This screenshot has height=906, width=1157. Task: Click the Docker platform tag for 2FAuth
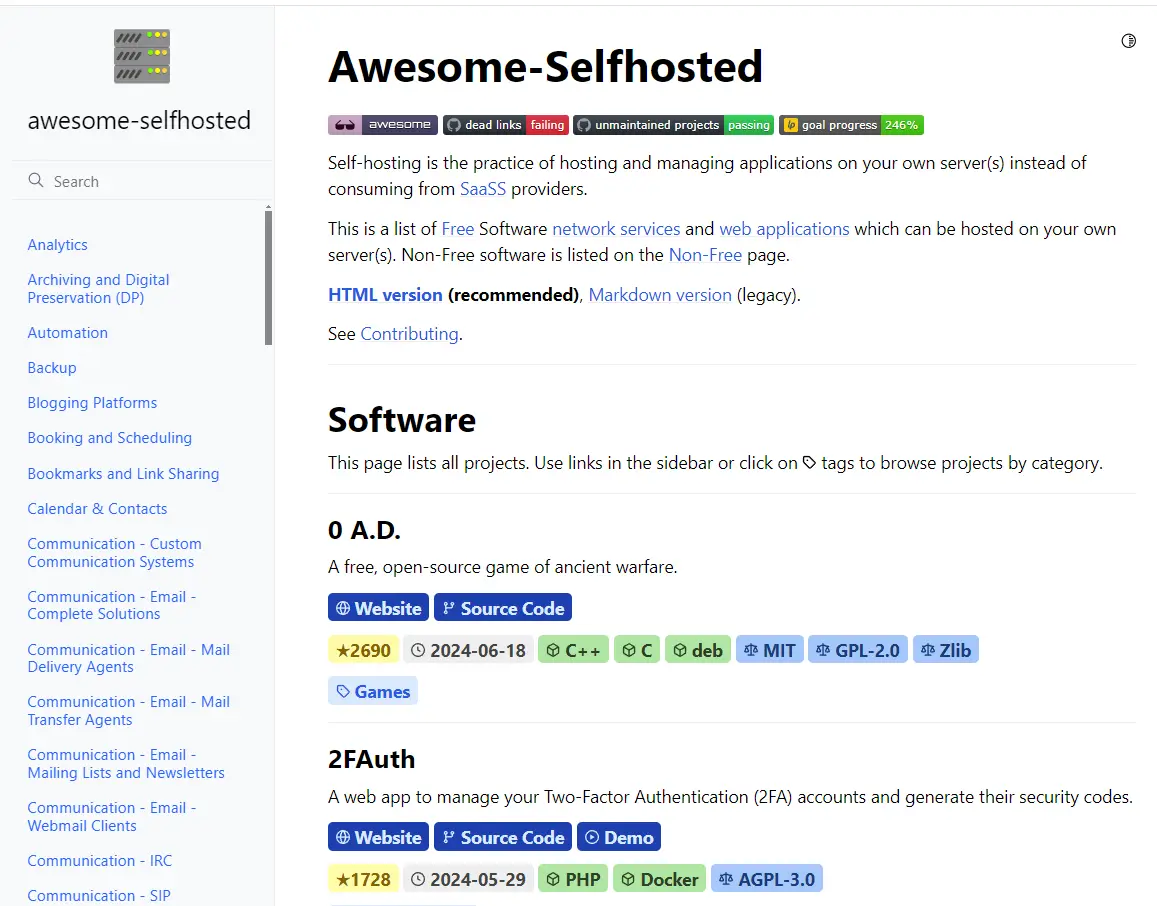(658, 879)
